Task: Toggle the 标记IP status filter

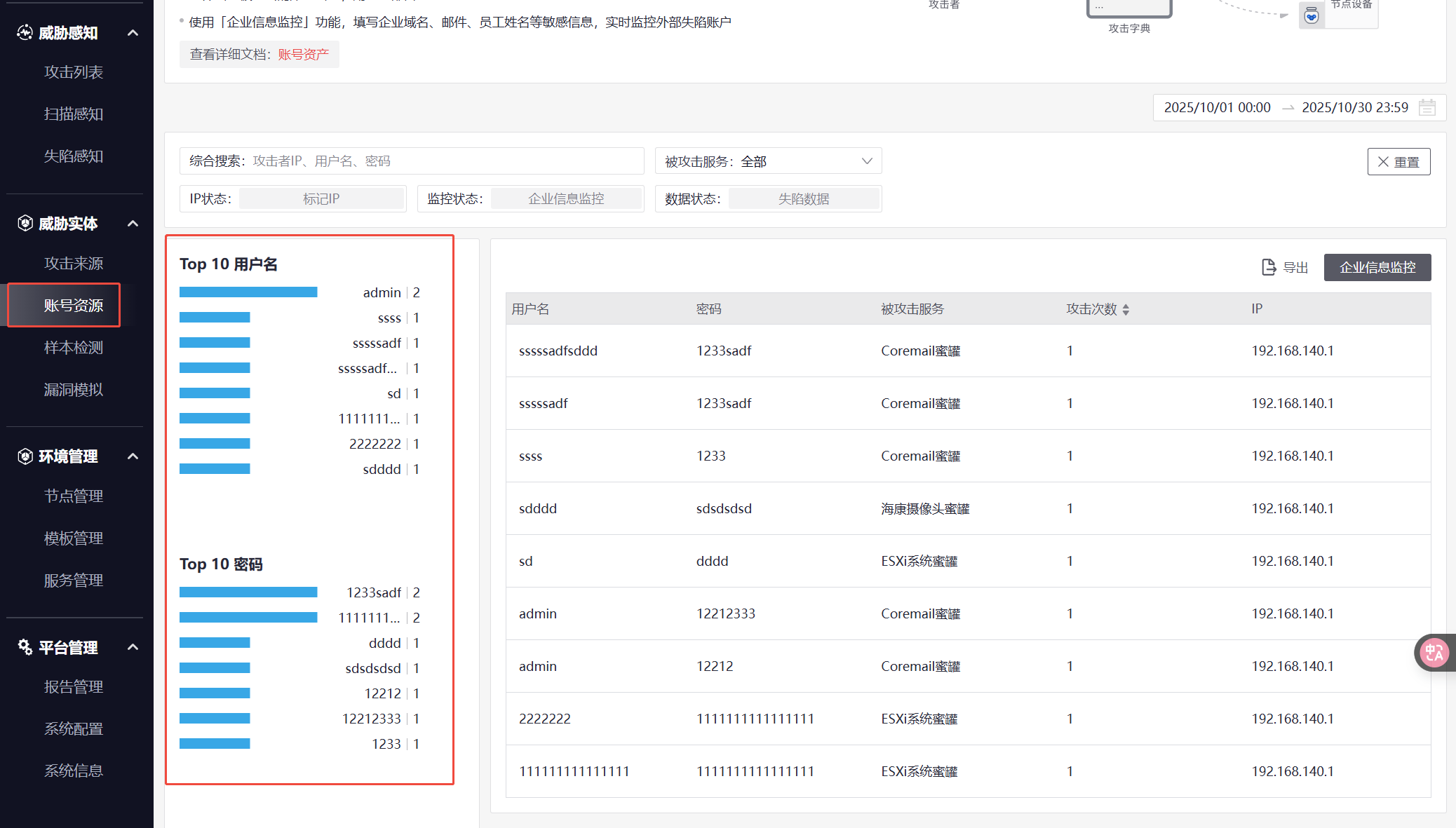Action: (x=321, y=199)
